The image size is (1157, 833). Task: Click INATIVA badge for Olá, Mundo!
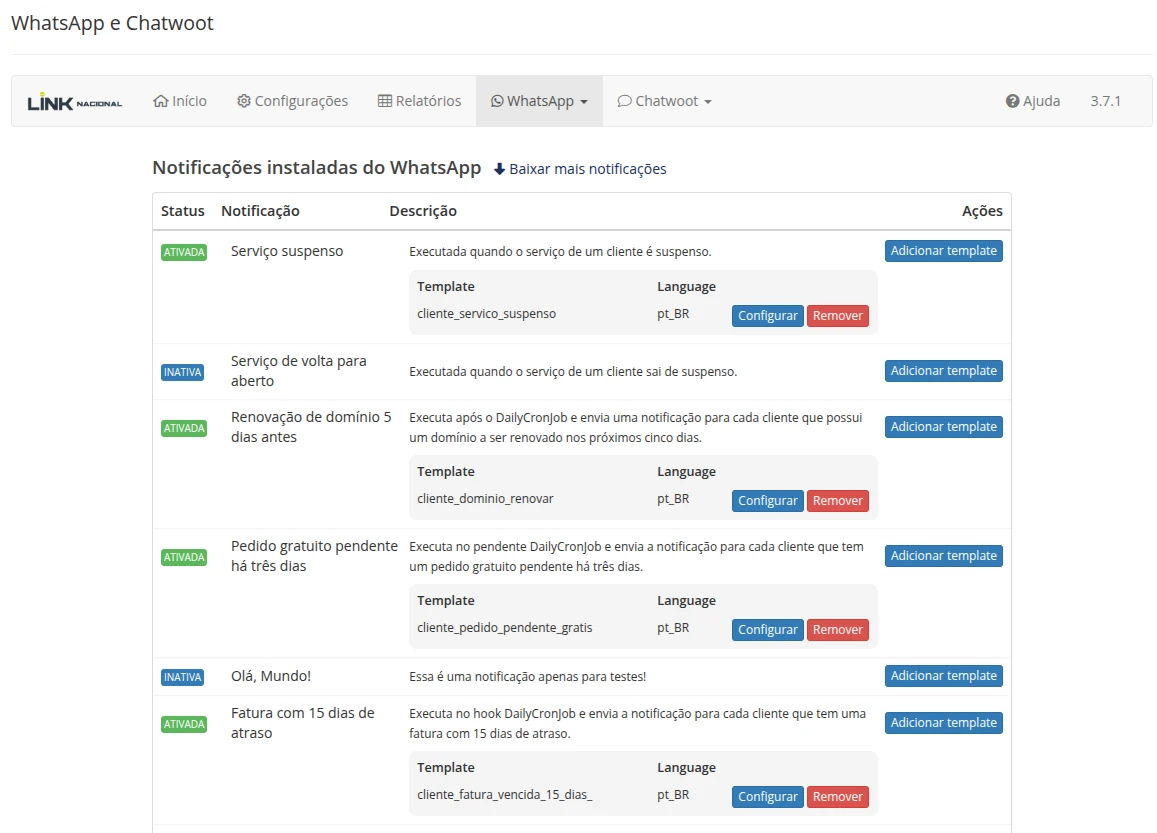click(182, 678)
